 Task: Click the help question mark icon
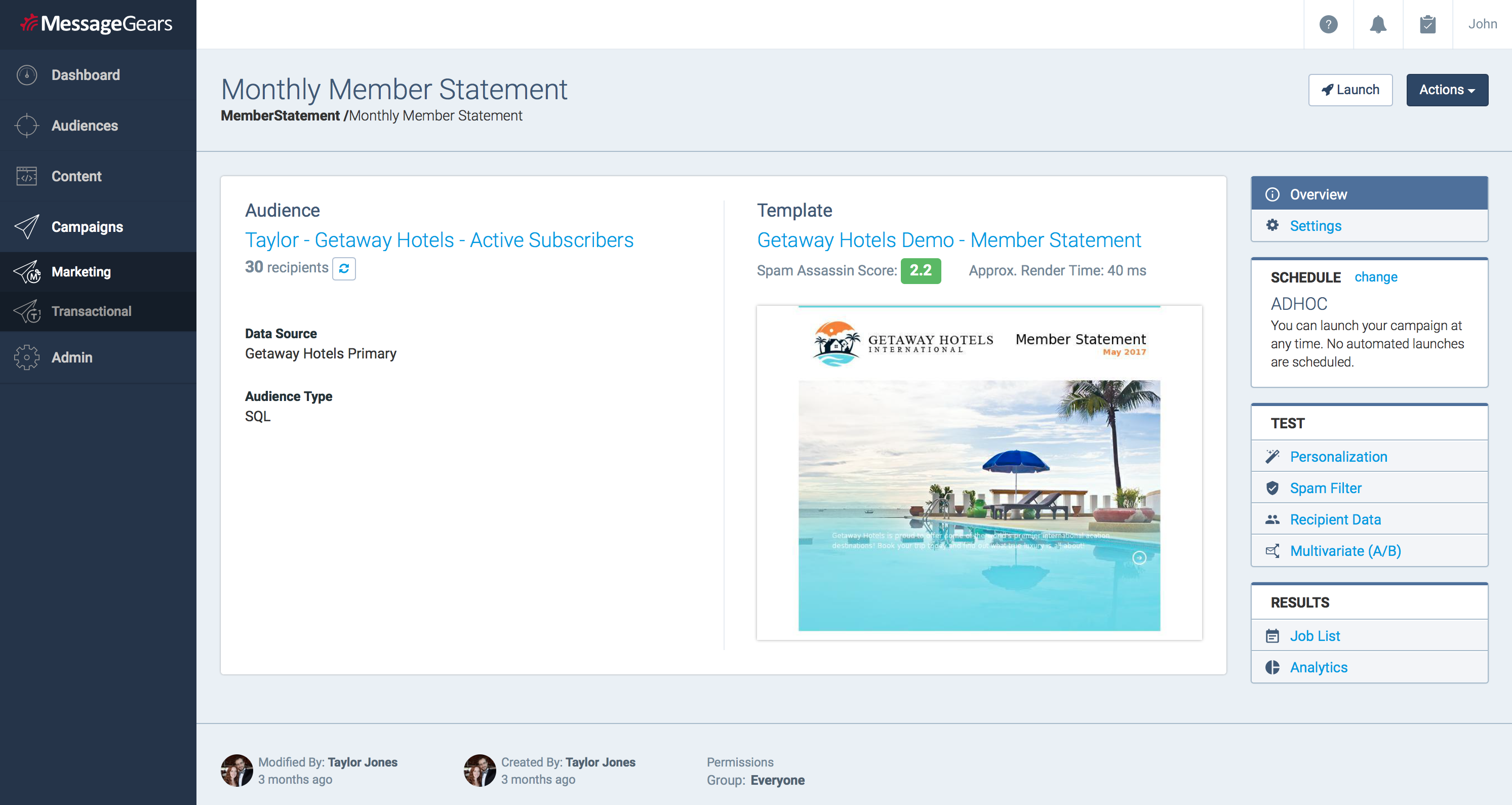click(1328, 24)
